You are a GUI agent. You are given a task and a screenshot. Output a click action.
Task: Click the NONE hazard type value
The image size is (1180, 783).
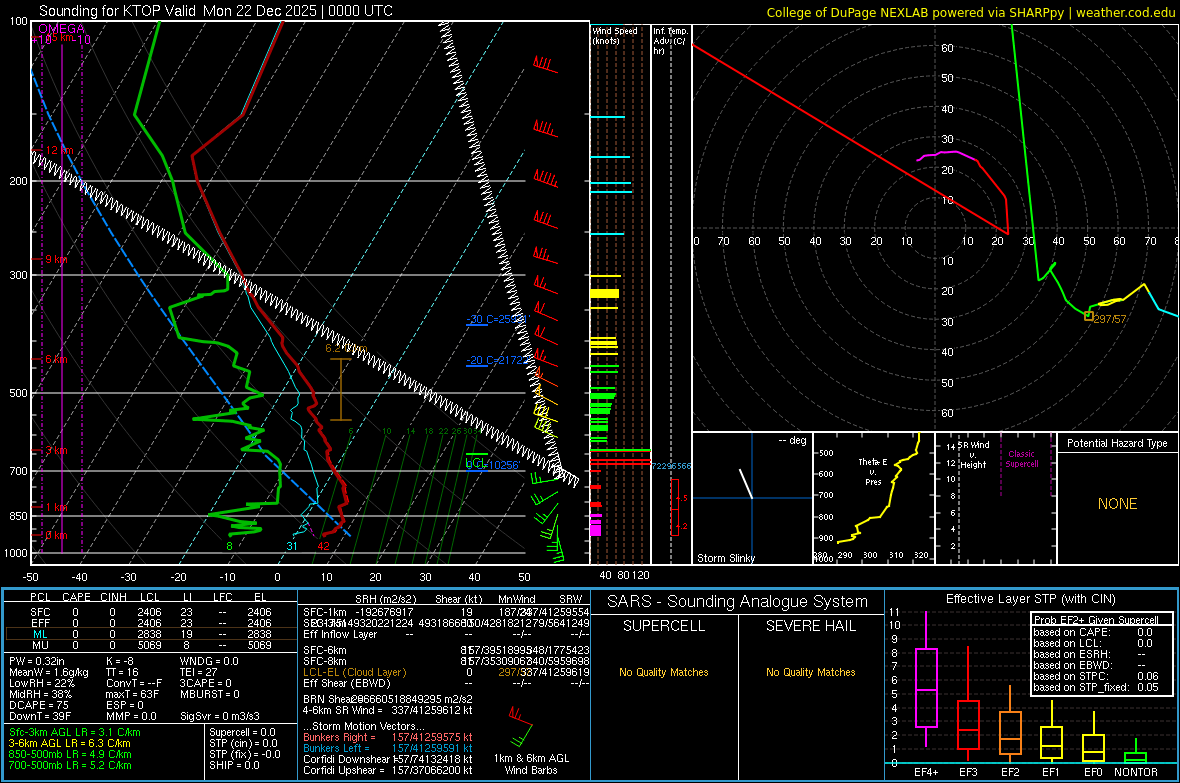(1117, 504)
